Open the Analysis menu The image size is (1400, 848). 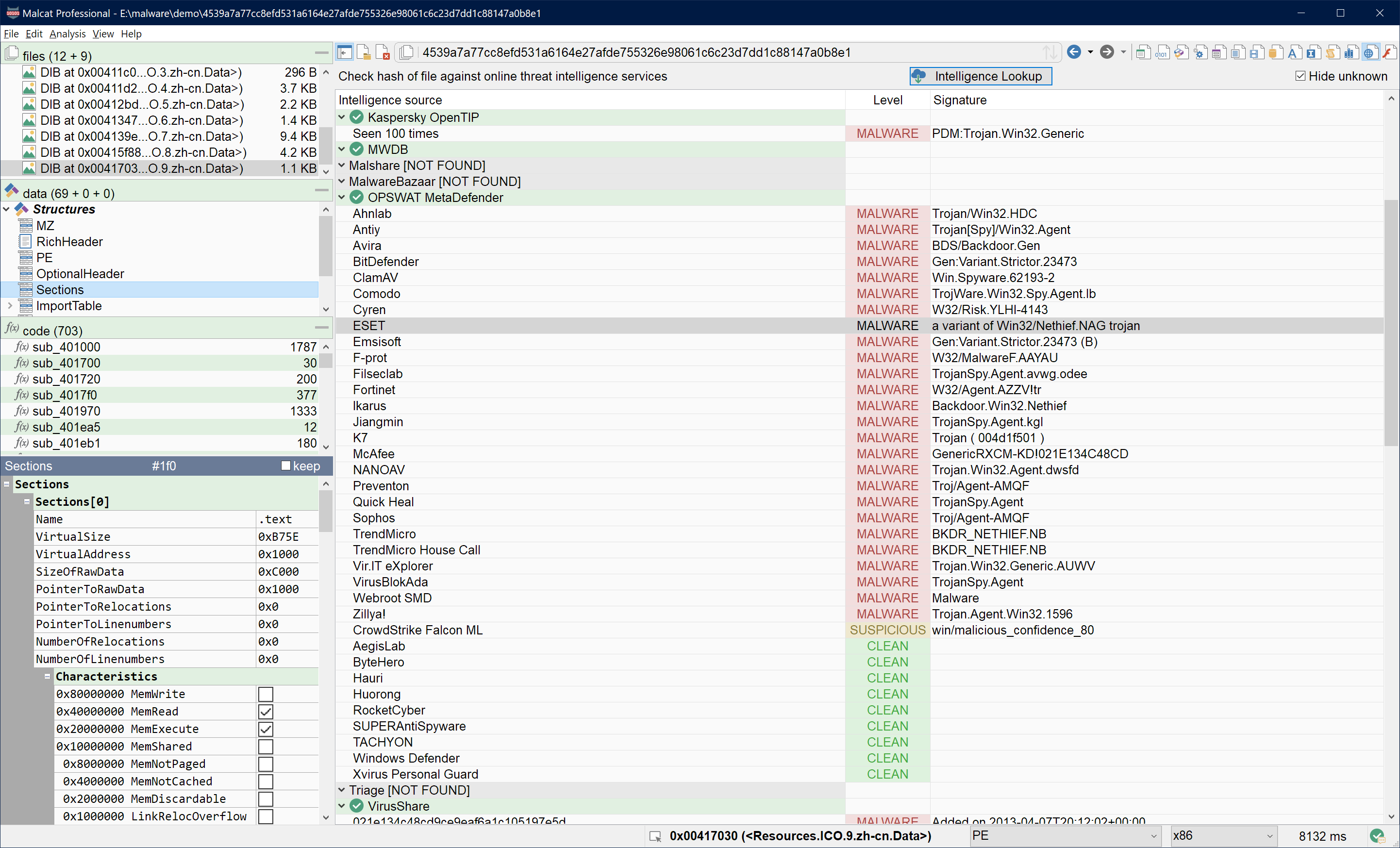pos(67,33)
